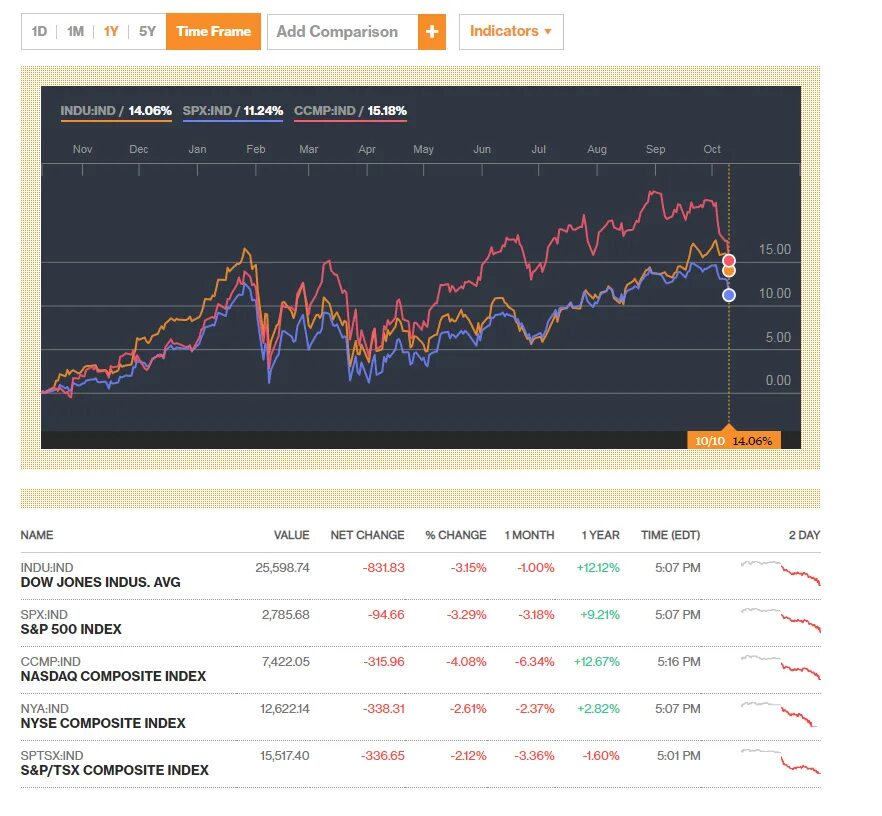Open the NYSE COMPOSITE INDEX link
This screenshot has height=816, width=882.
point(103,724)
